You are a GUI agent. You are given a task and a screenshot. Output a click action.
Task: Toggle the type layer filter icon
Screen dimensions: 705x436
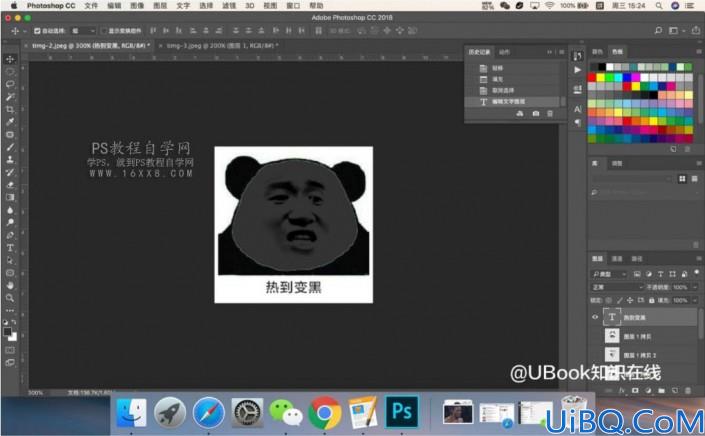click(x=660, y=274)
